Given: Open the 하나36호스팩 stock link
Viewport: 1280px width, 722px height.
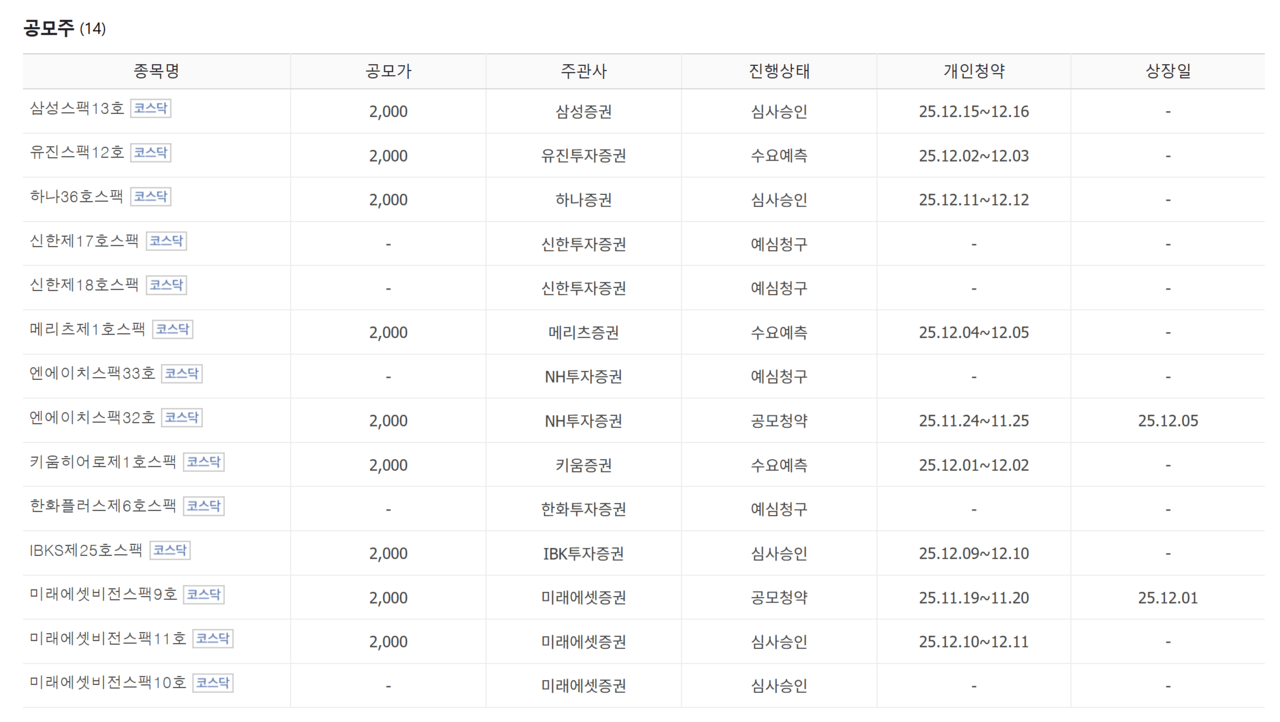Looking at the screenshot, I should 77,197.
